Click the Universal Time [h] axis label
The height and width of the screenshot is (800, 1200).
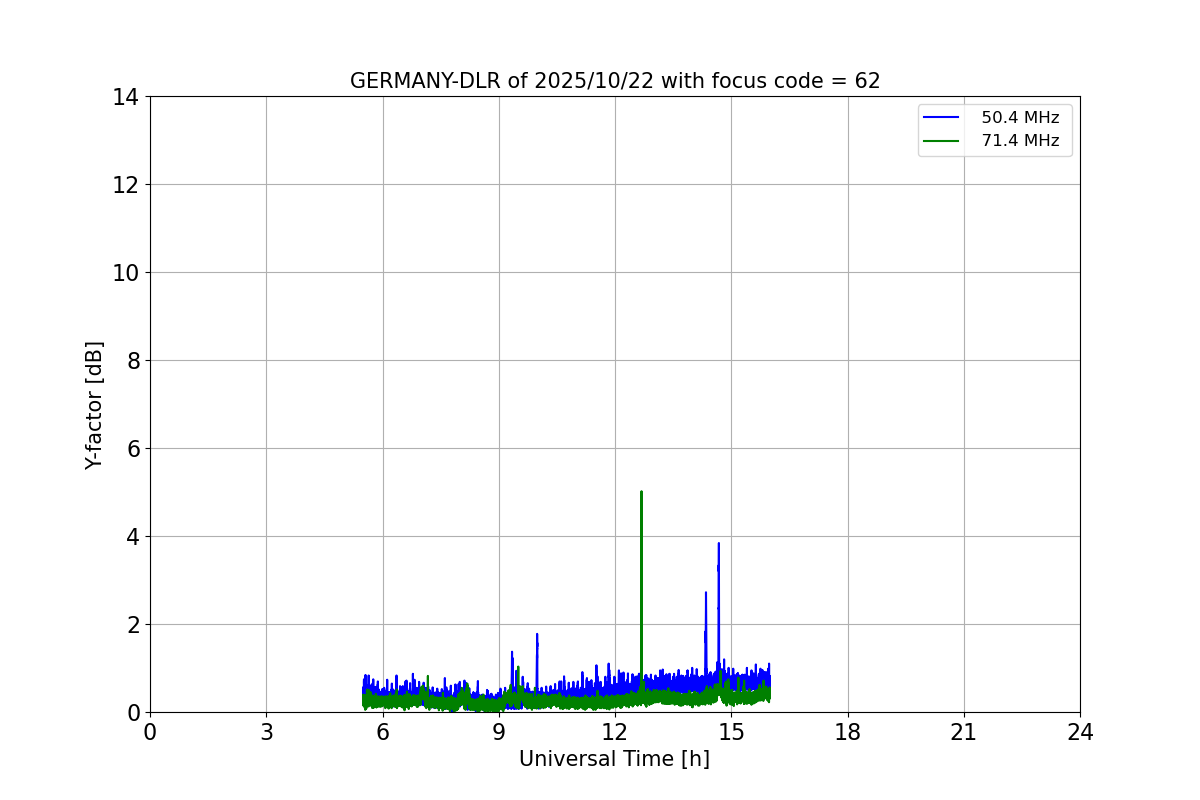point(614,759)
